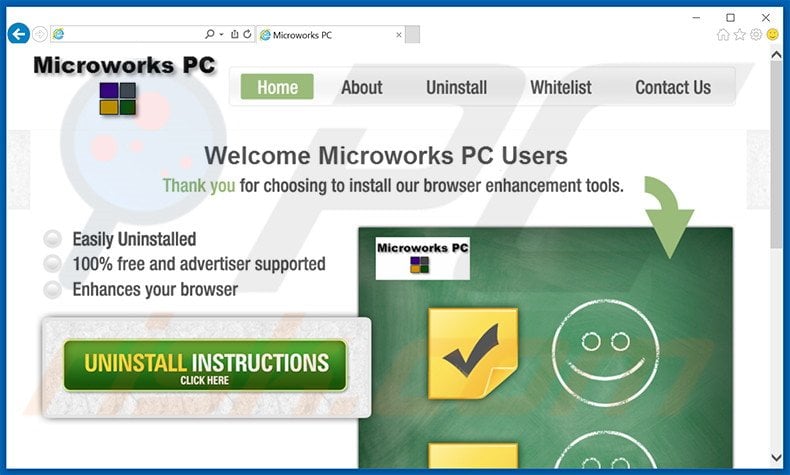Open the Whitelist page
The image size is (790, 475).
[x=561, y=87]
